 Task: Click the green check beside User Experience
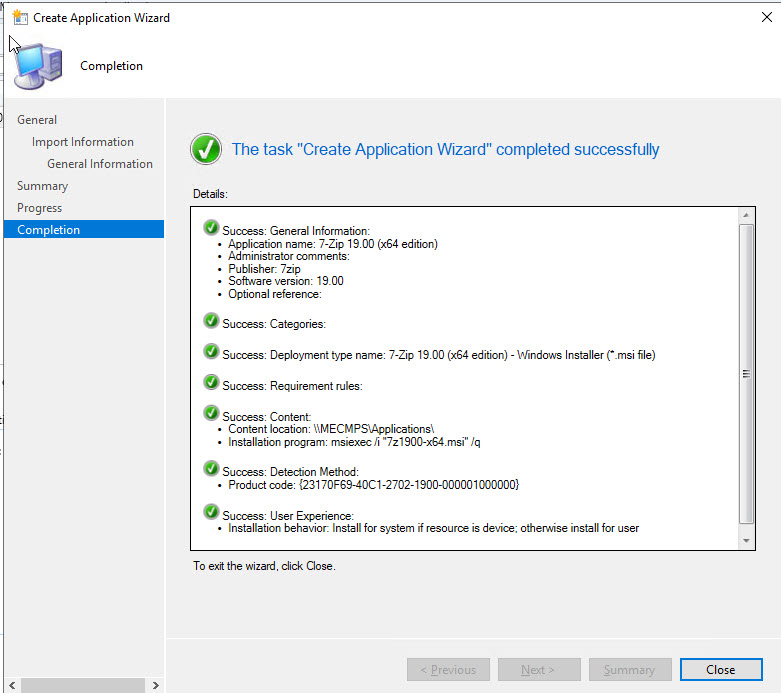point(211,512)
